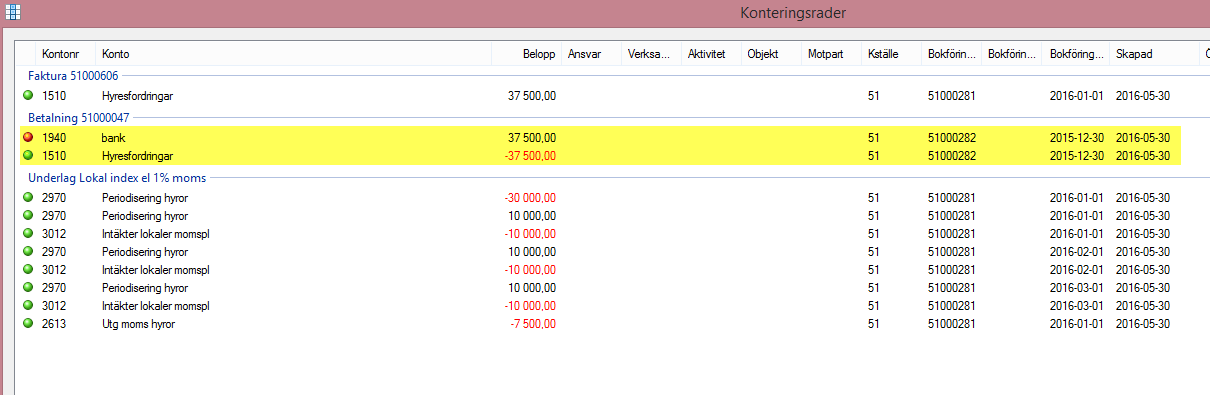
Task: Click the green dot on the -37 500,00 Hyresfordringar row
Action: click(x=28, y=156)
